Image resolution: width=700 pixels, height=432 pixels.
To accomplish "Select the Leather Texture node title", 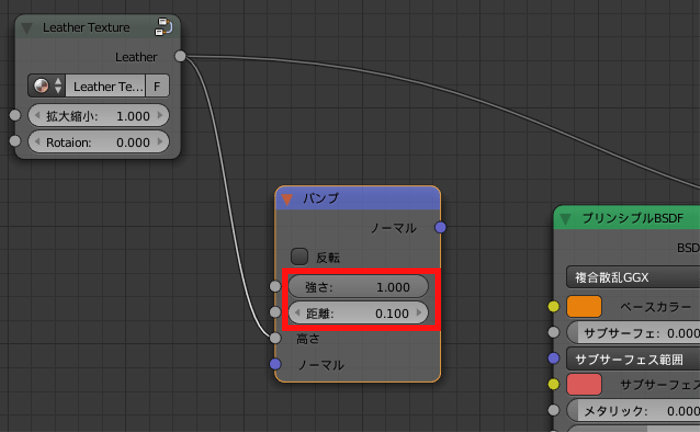I will click(86, 28).
